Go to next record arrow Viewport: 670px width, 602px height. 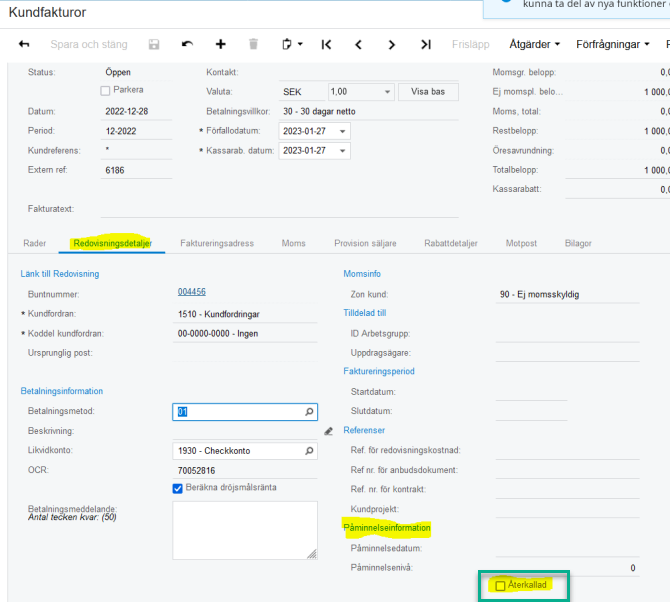[391, 44]
